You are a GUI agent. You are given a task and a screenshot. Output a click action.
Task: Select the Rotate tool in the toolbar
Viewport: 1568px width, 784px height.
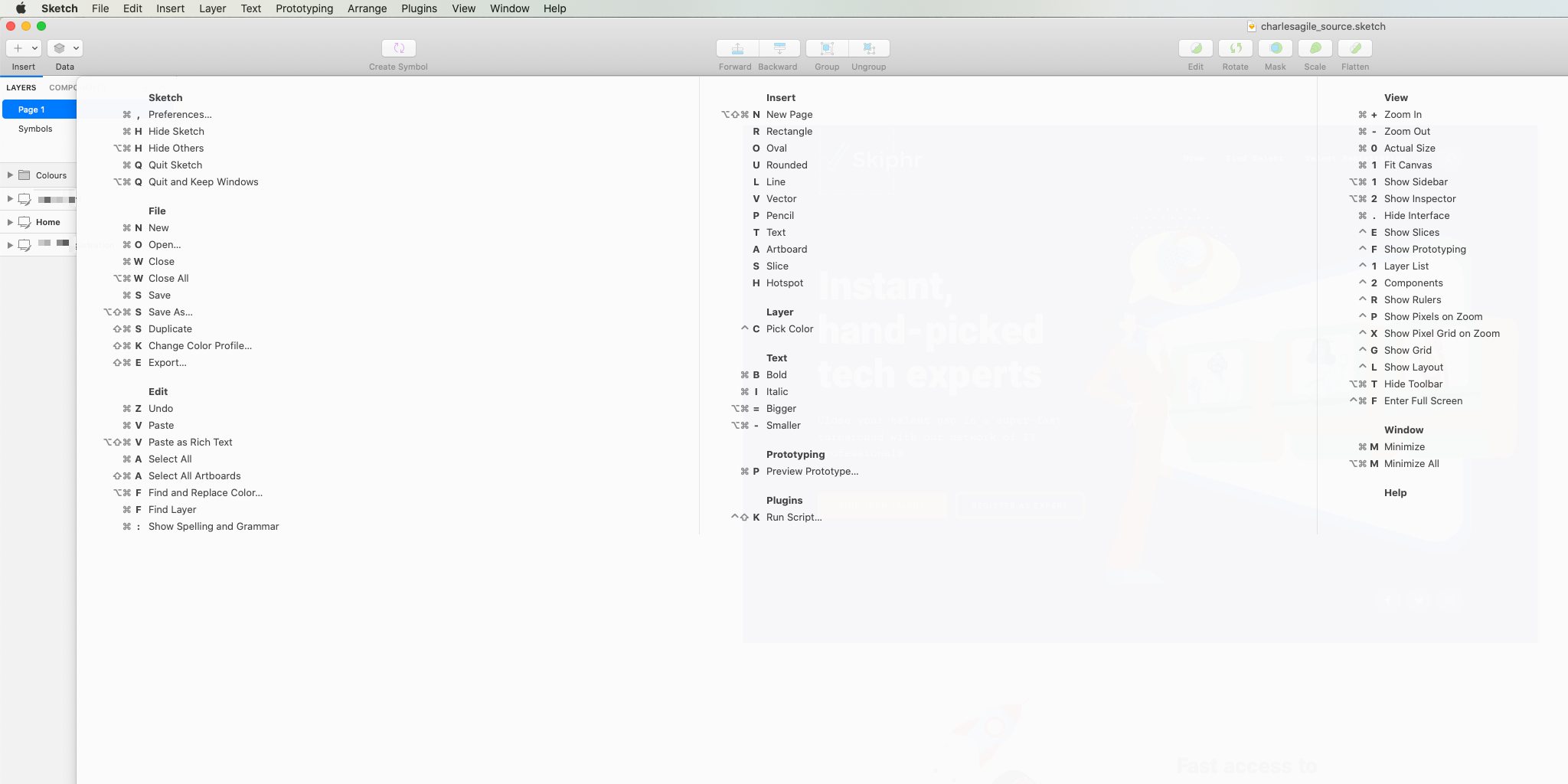(1234, 47)
